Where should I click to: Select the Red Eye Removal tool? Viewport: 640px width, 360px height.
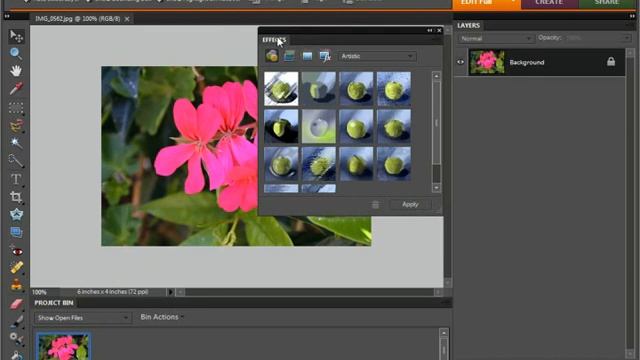[x=16, y=251]
